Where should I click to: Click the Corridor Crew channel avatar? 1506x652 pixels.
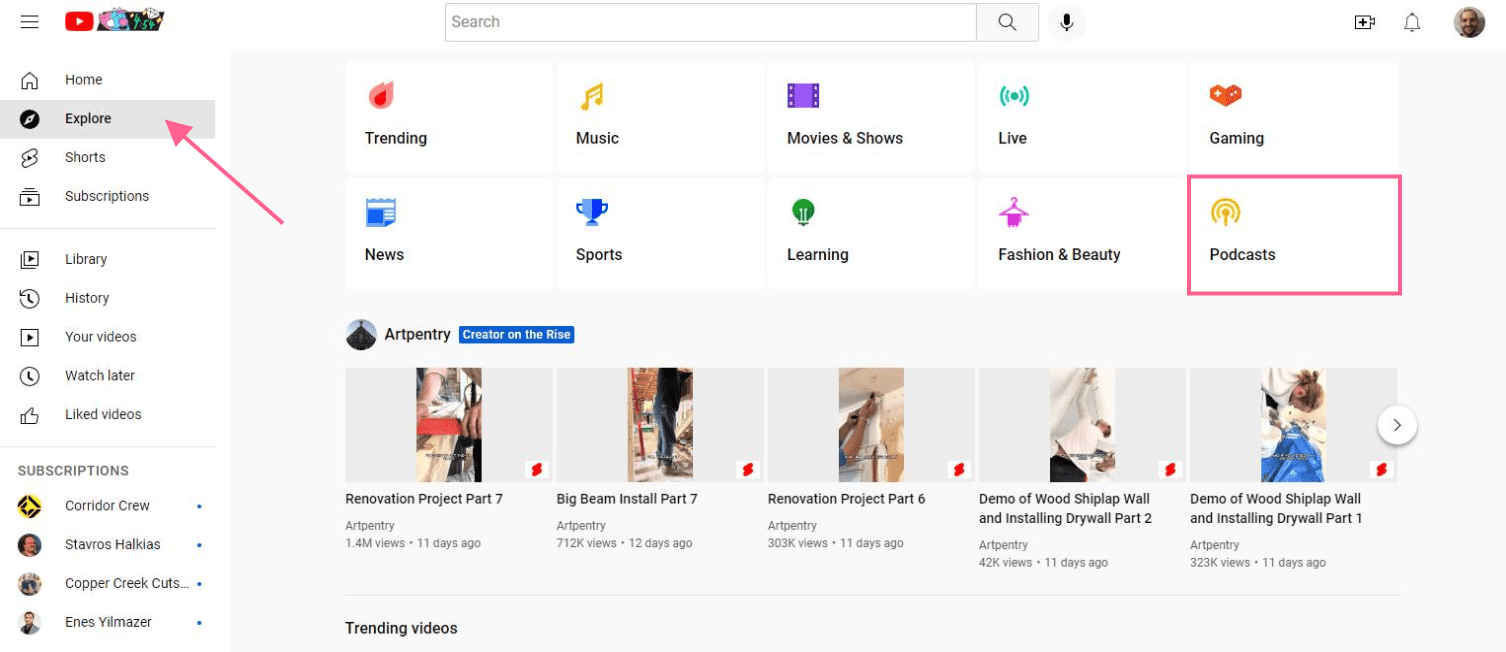(x=30, y=506)
